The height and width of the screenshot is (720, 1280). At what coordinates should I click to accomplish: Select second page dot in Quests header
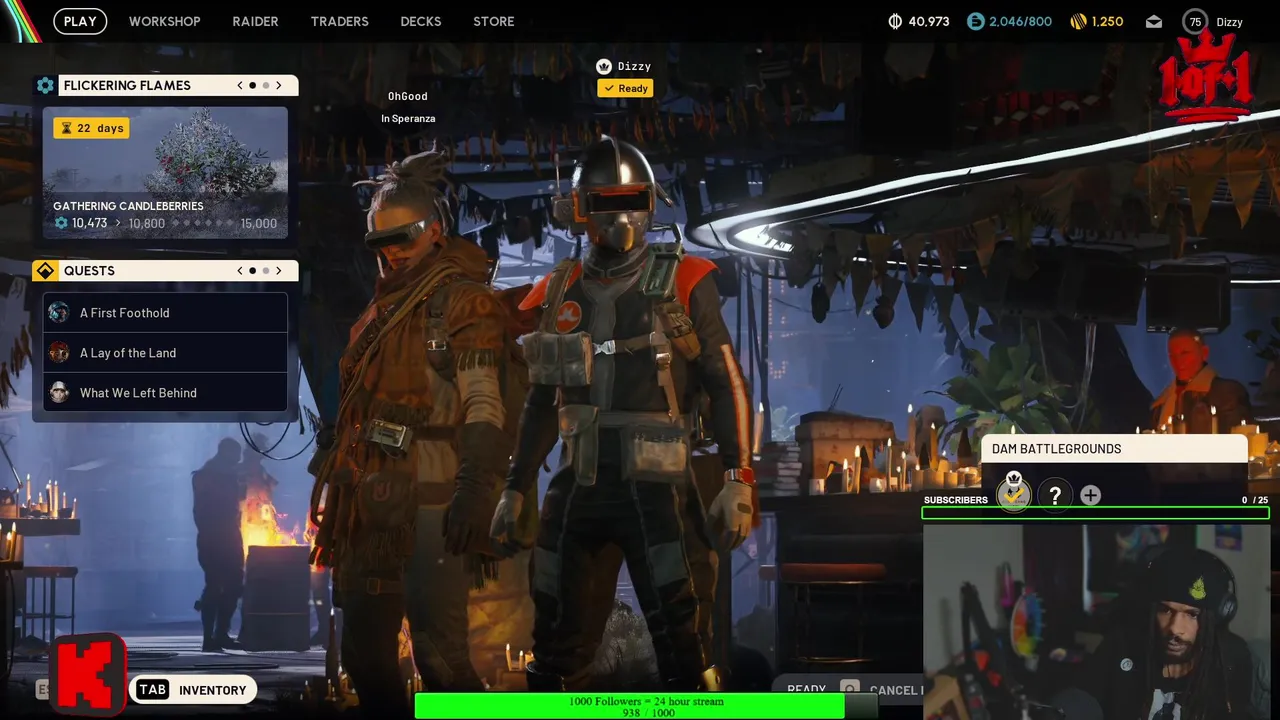[x=265, y=271]
